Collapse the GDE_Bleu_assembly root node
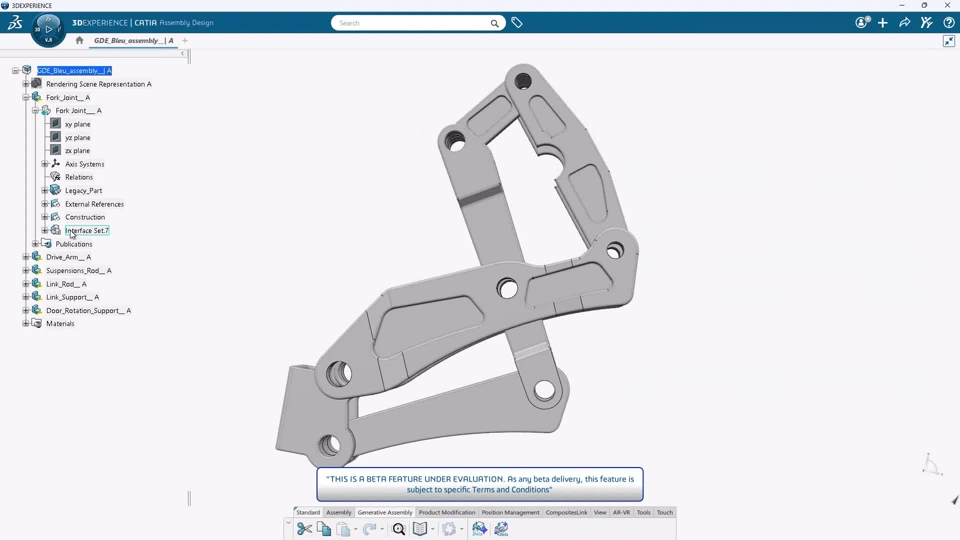960x540 pixels. 15,70
